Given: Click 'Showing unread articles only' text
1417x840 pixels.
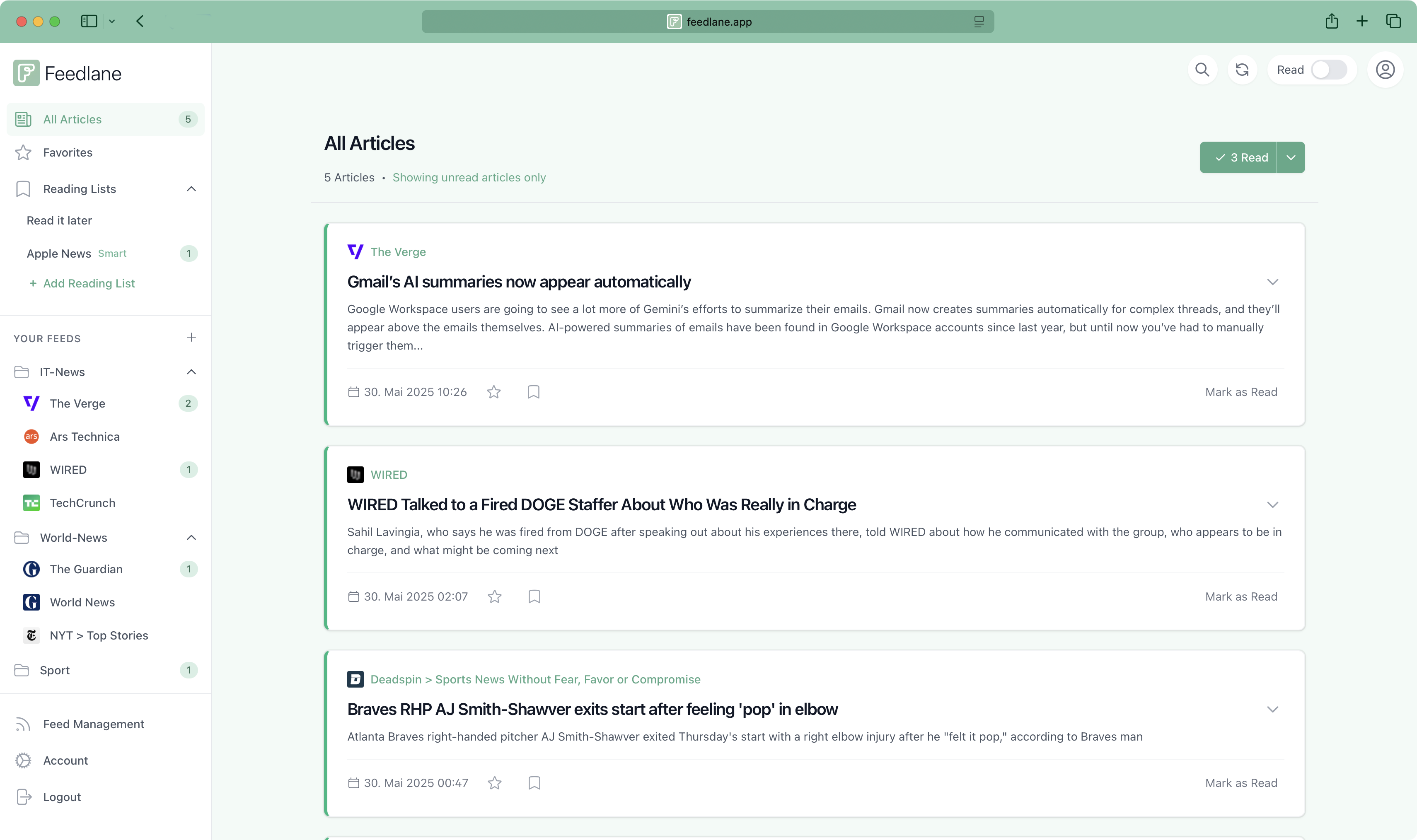Looking at the screenshot, I should pyautogui.click(x=469, y=177).
